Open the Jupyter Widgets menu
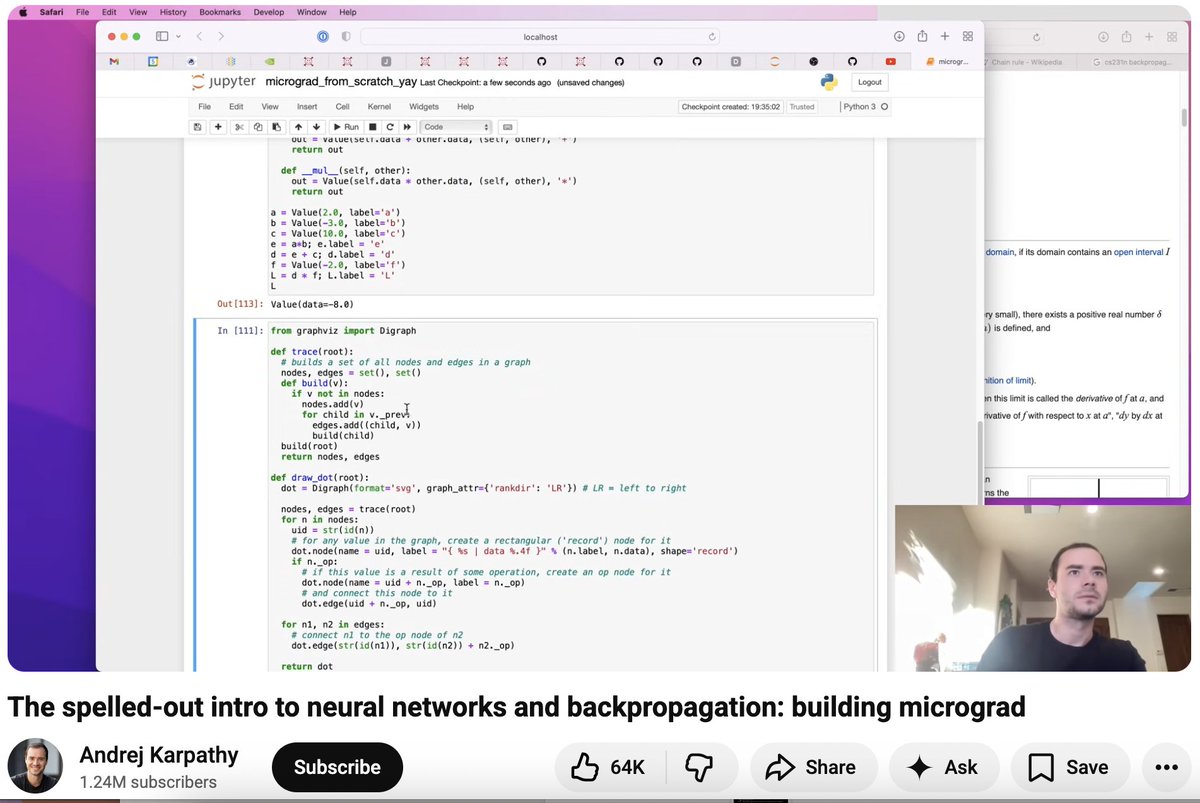The image size is (1200, 803). pyautogui.click(x=424, y=106)
